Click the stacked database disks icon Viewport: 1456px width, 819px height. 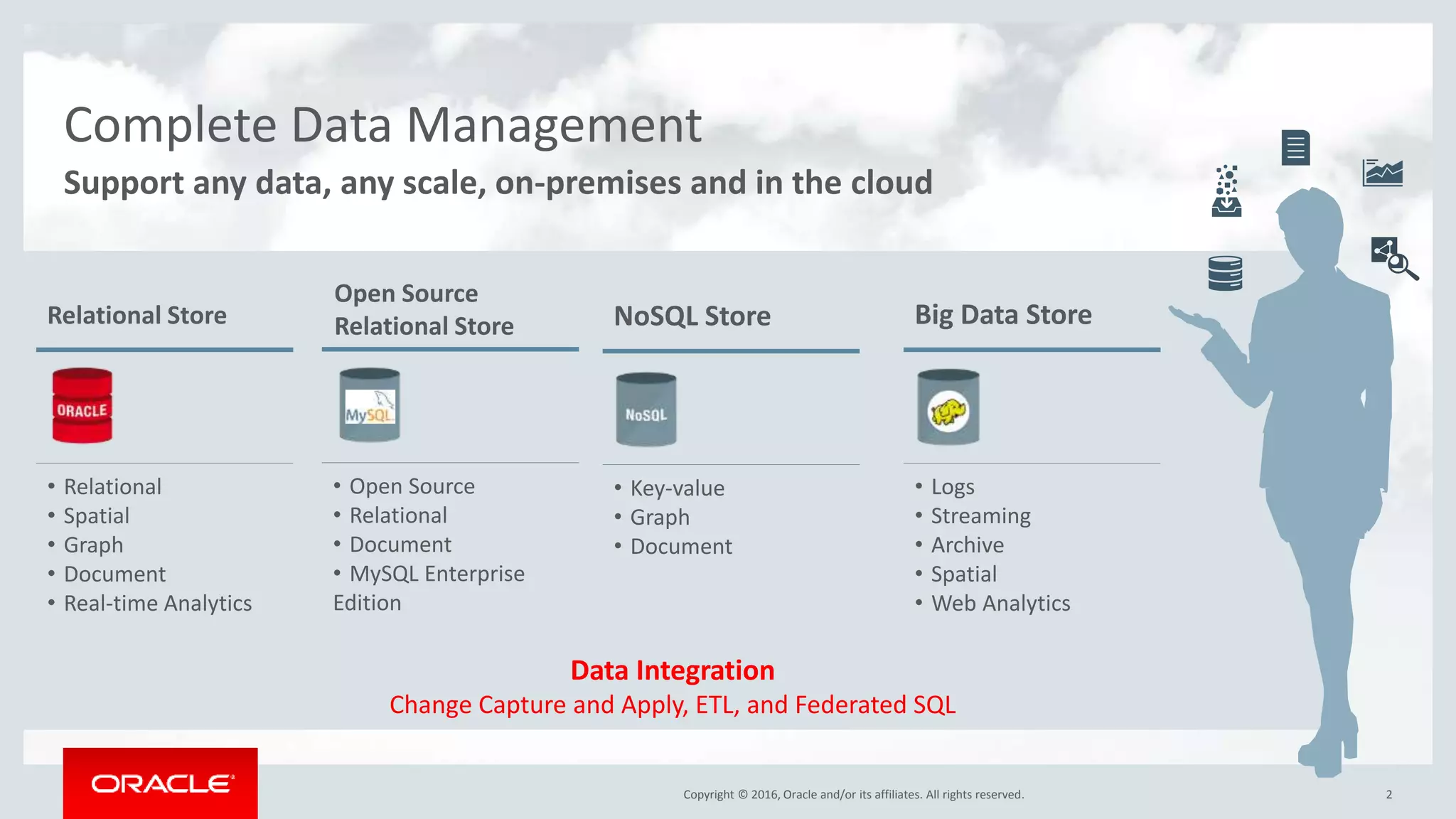1225,274
